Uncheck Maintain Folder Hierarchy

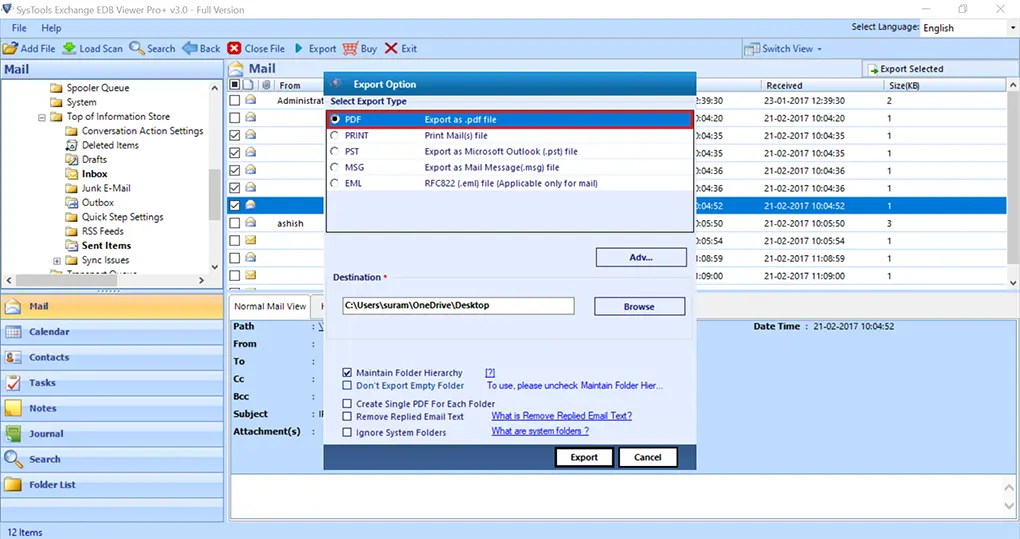(347, 373)
